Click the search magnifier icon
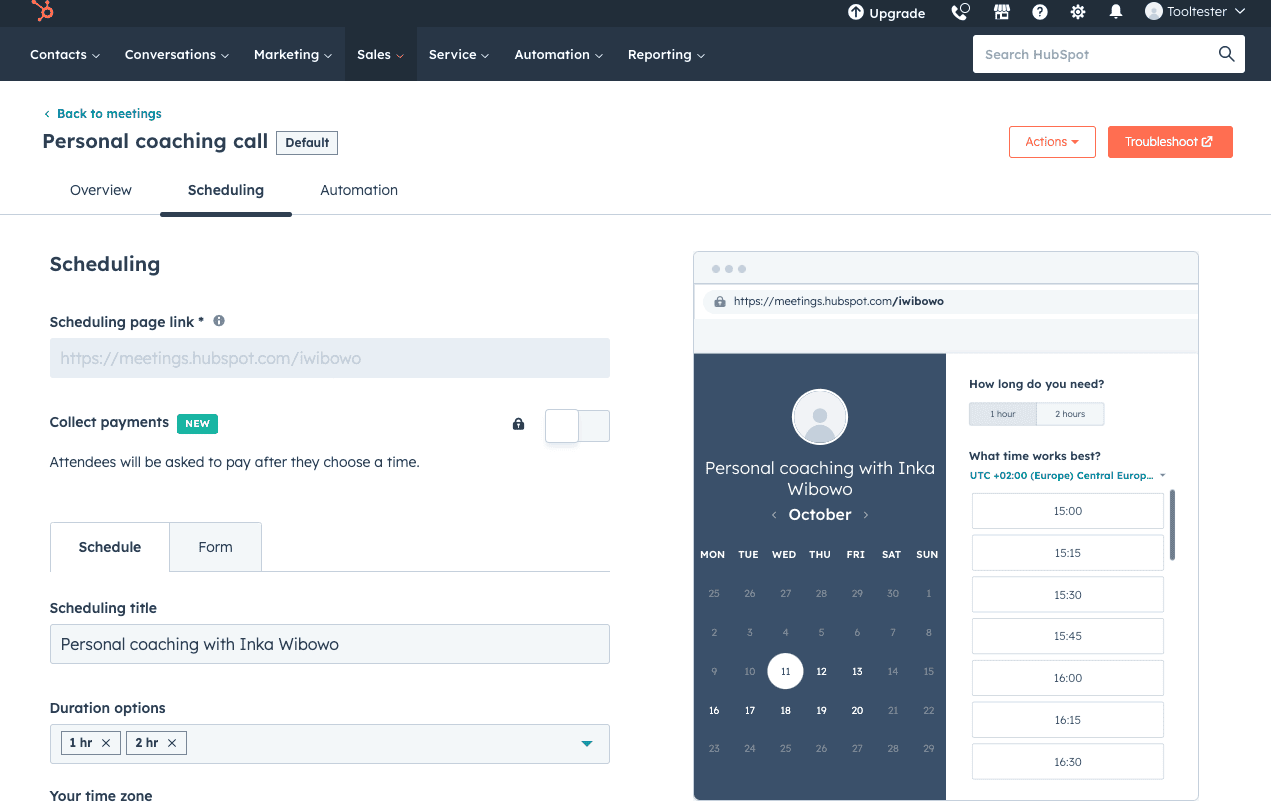The image size is (1271, 810). point(1226,54)
